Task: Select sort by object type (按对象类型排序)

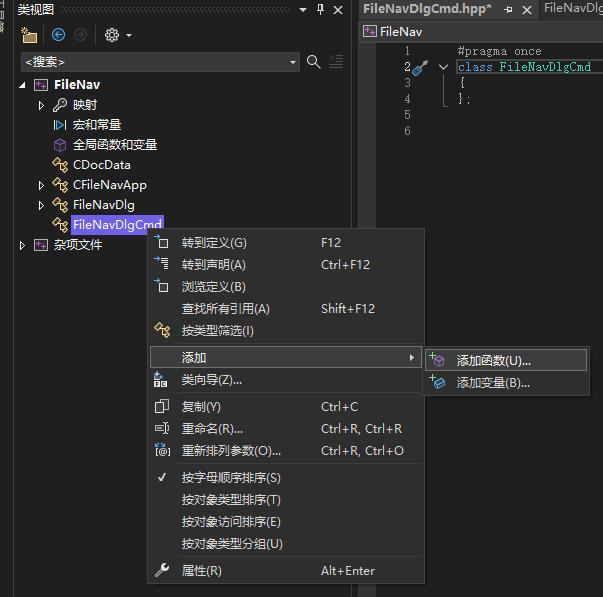Action: [231, 500]
